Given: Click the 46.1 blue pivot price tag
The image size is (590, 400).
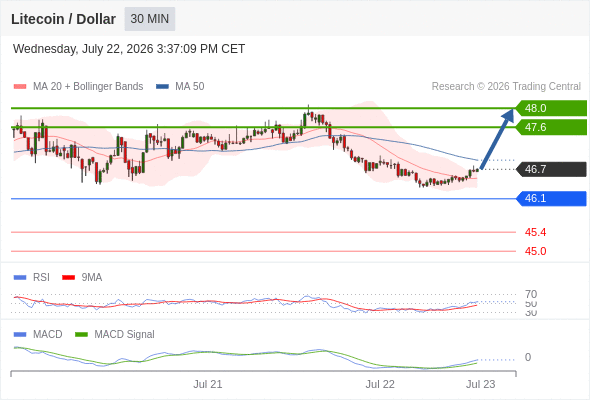Looking at the screenshot, I should tap(551, 198).
